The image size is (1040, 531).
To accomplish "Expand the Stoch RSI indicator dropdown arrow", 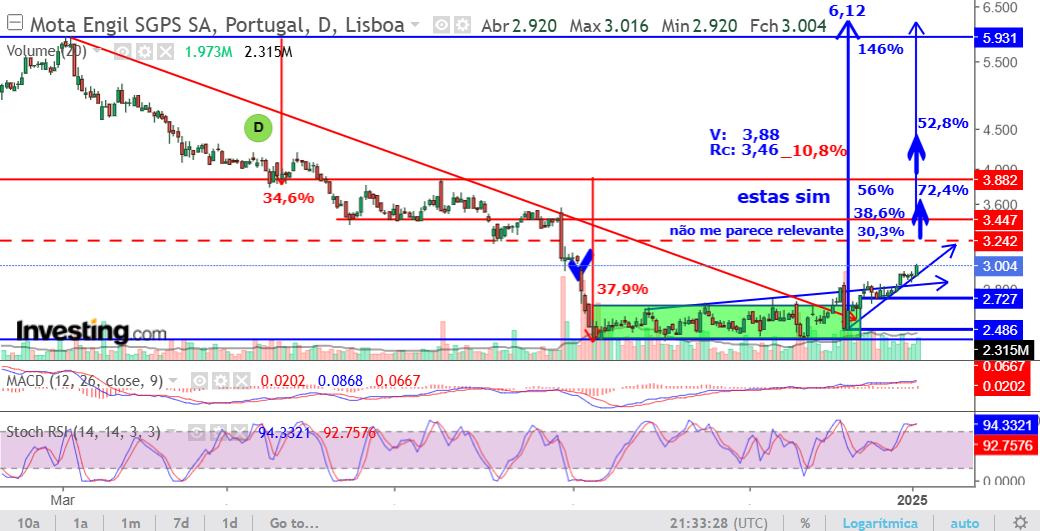I will pos(172,433).
